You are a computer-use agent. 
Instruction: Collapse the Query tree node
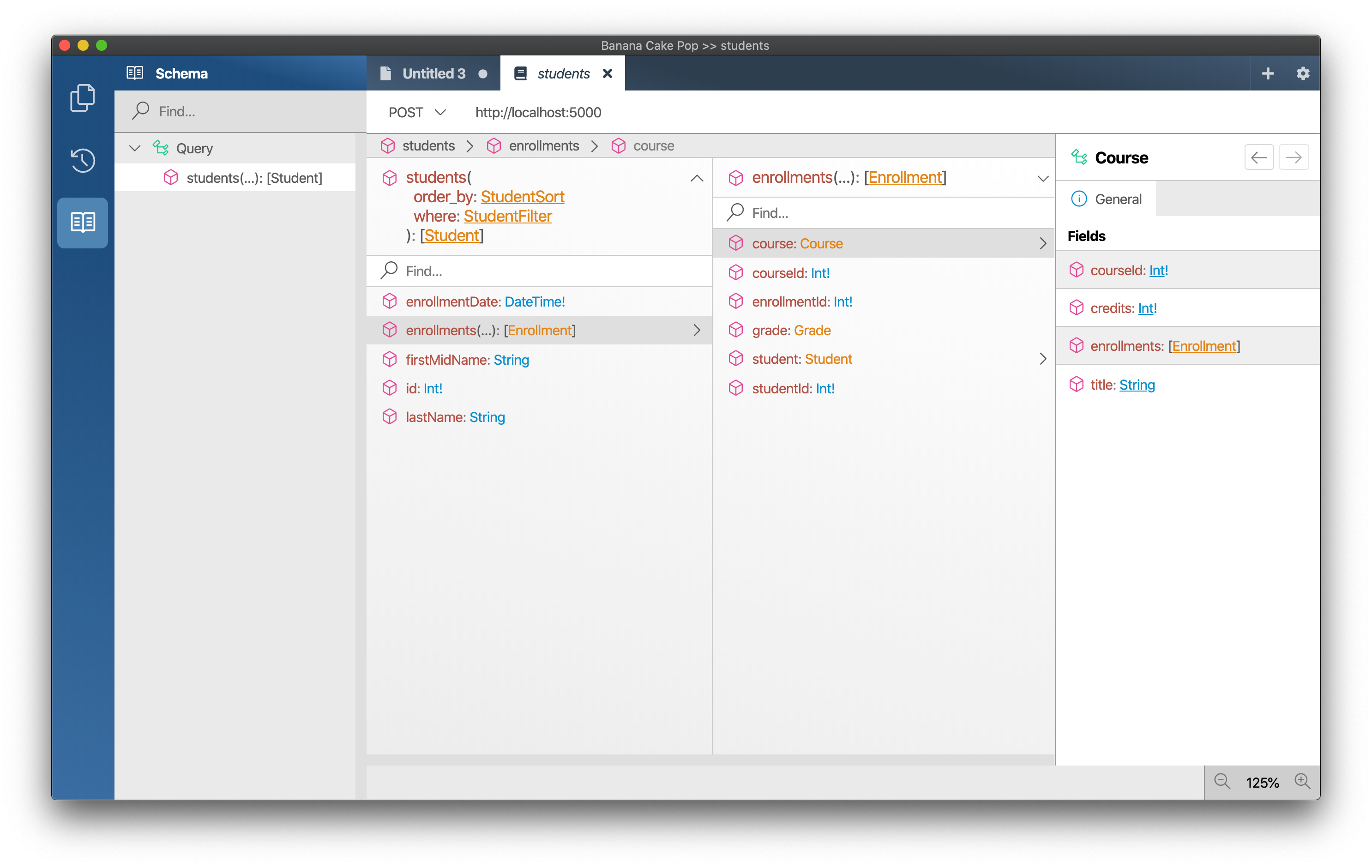[134, 148]
